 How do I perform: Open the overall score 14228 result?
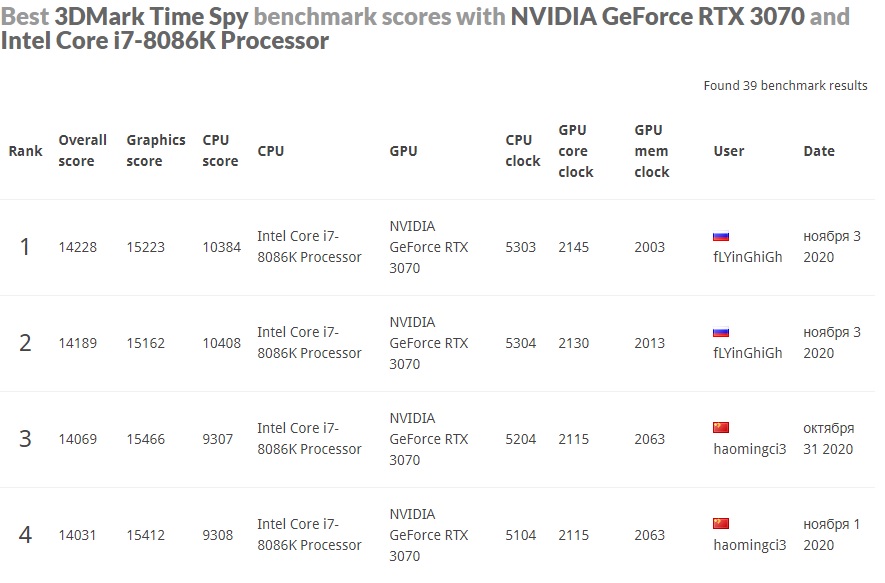[78, 247]
